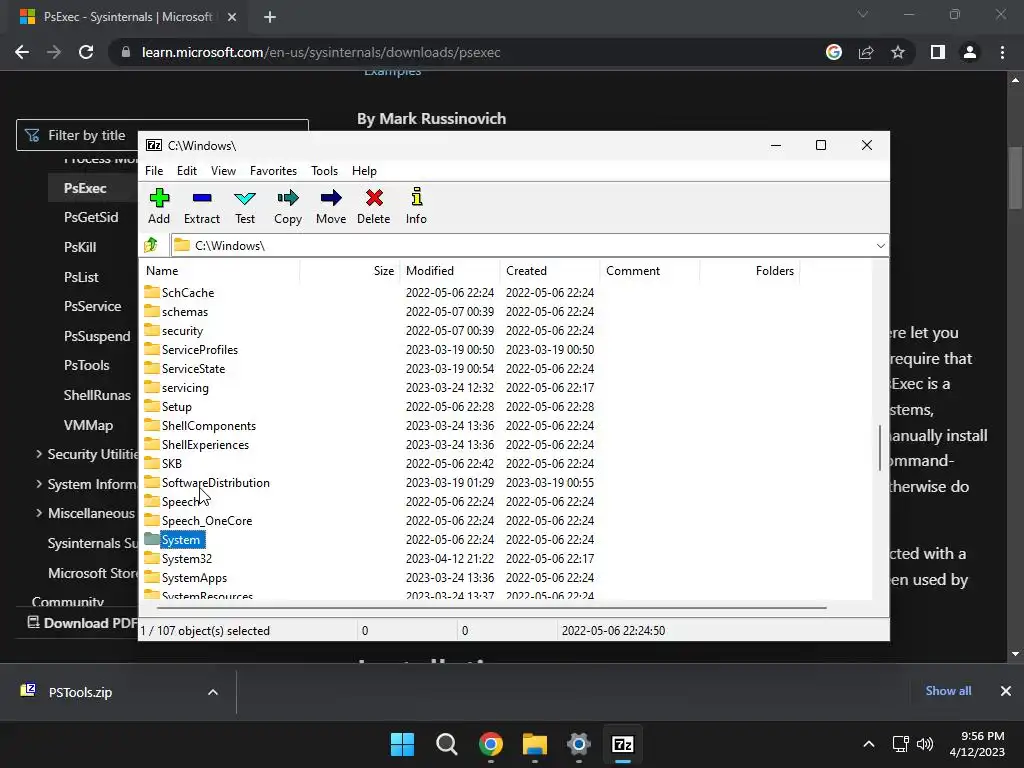Image resolution: width=1024 pixels, height=768 pixels.
Task: Expand the Security Utilities section
Action: pyautogui.click(x=39, y=454)
